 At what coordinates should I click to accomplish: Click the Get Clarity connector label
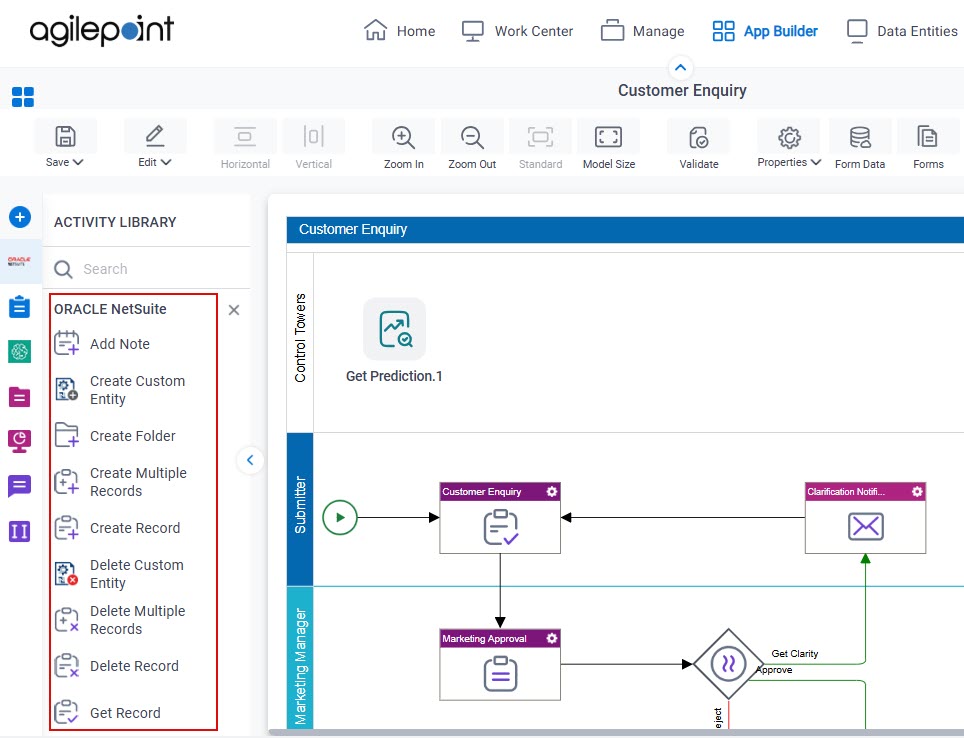click(x=794, y=654)
